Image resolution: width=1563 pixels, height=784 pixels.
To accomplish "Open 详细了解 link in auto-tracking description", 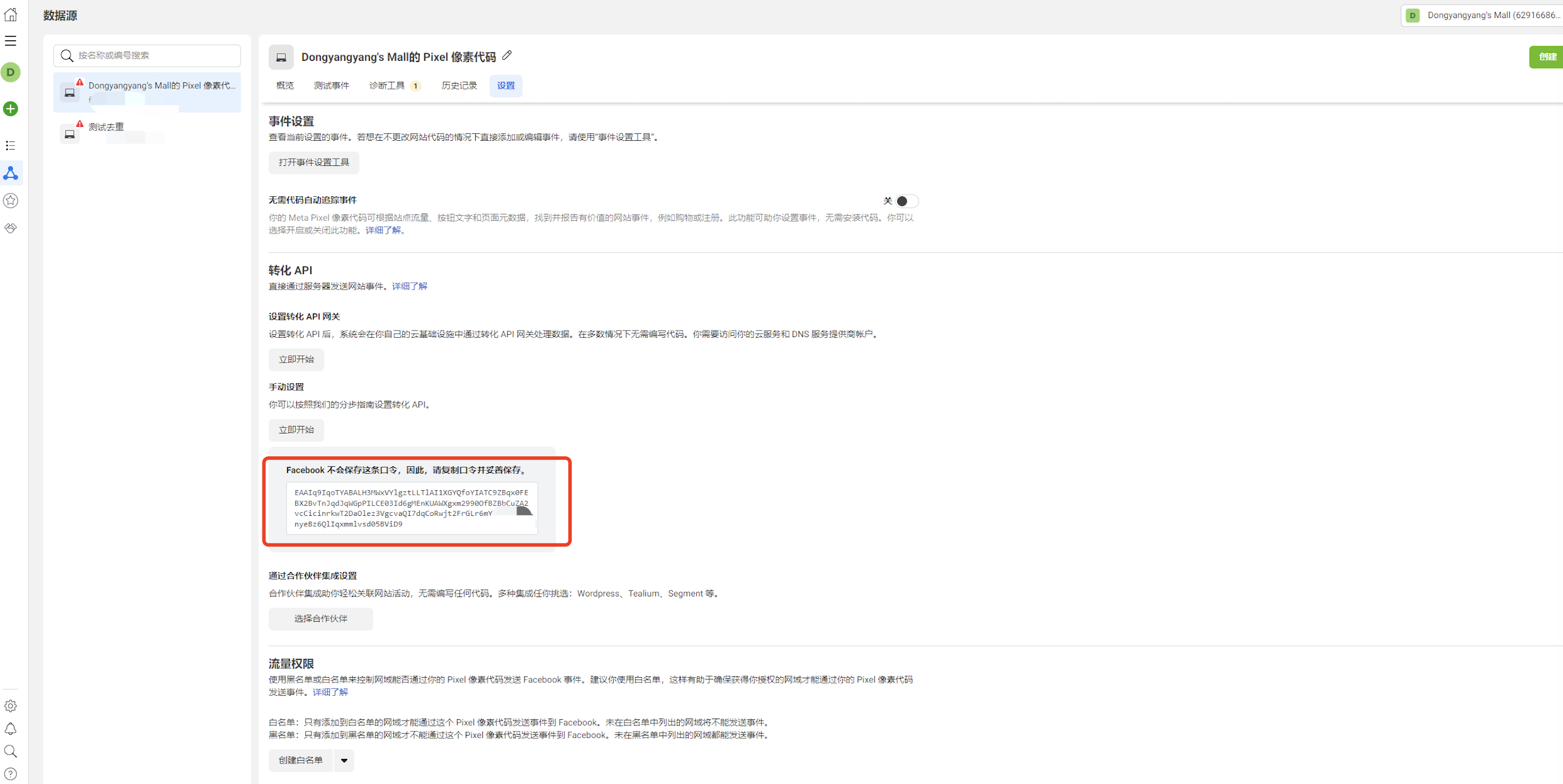I will 383,230.
